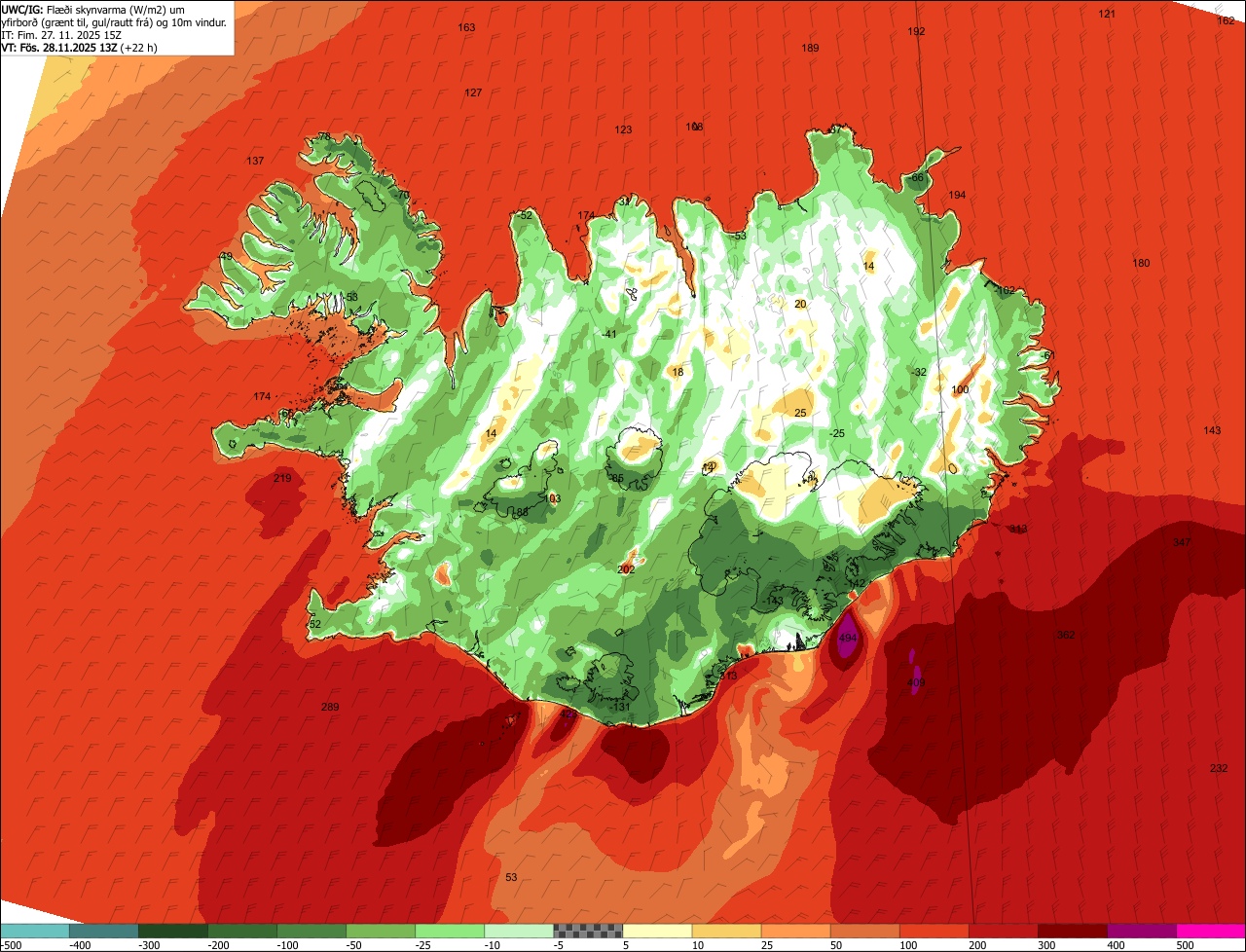Click the 'VT: Fös. 28.11.2025 13Z' line
Image resolution: width=1246 pixels, height=952 pixels.
(79, 47)
